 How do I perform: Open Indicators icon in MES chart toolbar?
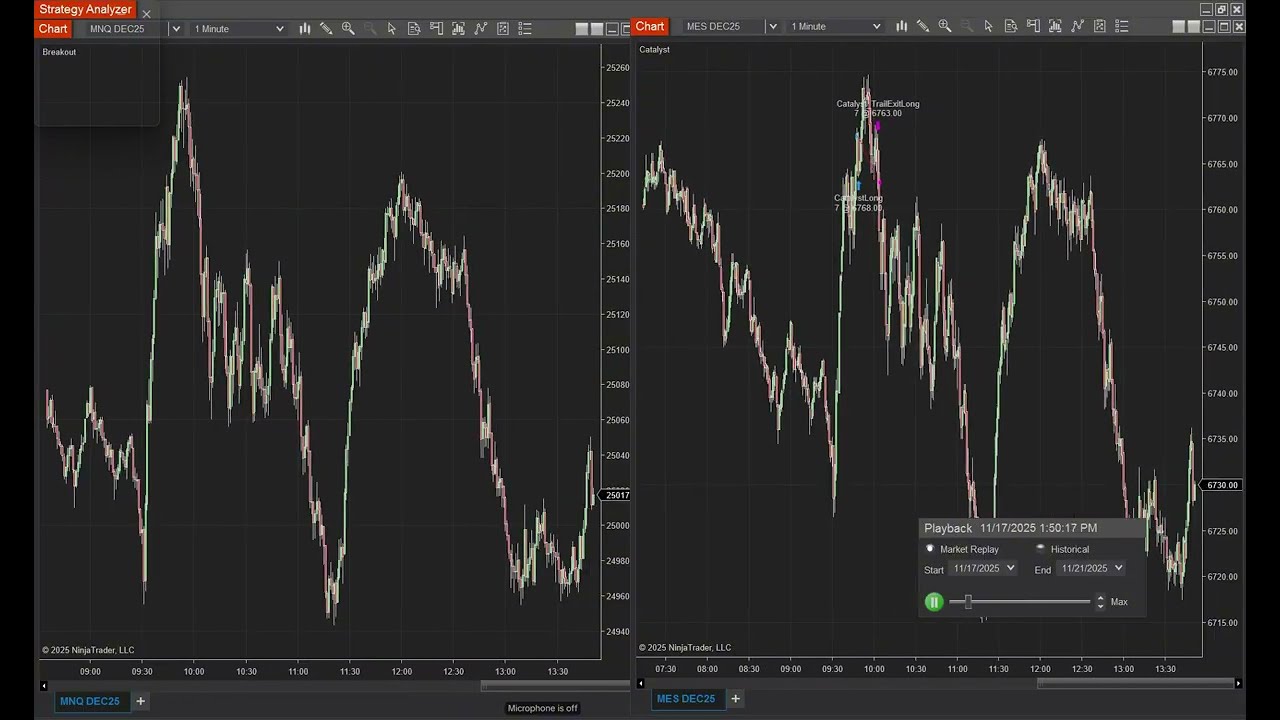coord(1078,27)
